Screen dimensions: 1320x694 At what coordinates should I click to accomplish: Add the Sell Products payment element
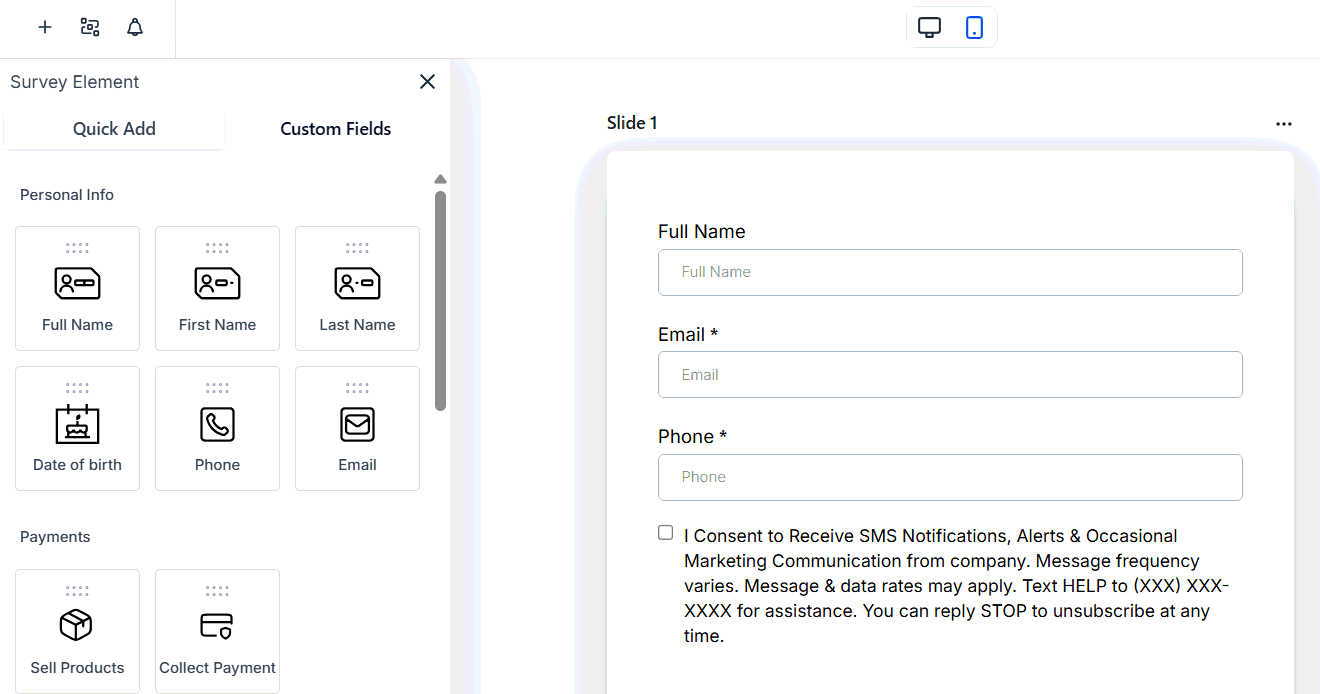click(77, 631)
